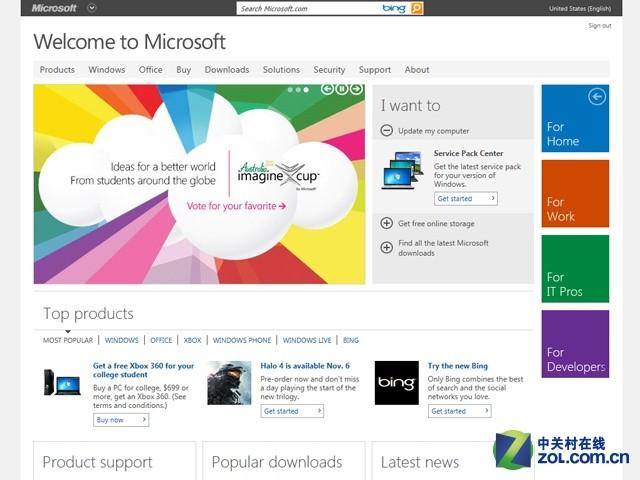The height and width of the screenshot is (480, 640).
Task: Expand Find all the latest Microsoft downloads
Action: [387, 247]
